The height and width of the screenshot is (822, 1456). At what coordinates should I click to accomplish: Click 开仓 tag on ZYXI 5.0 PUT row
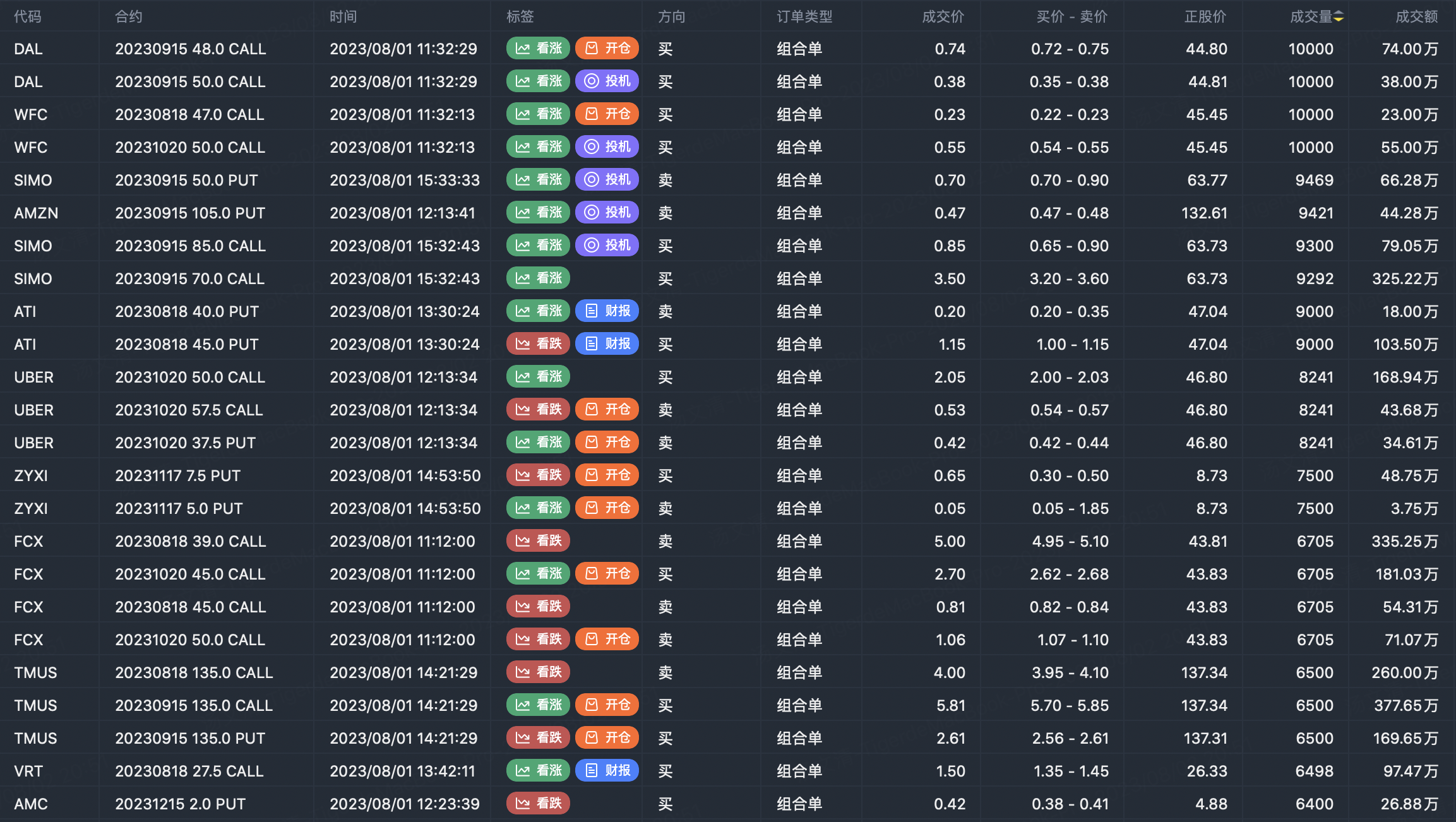(x=607, y=508)
